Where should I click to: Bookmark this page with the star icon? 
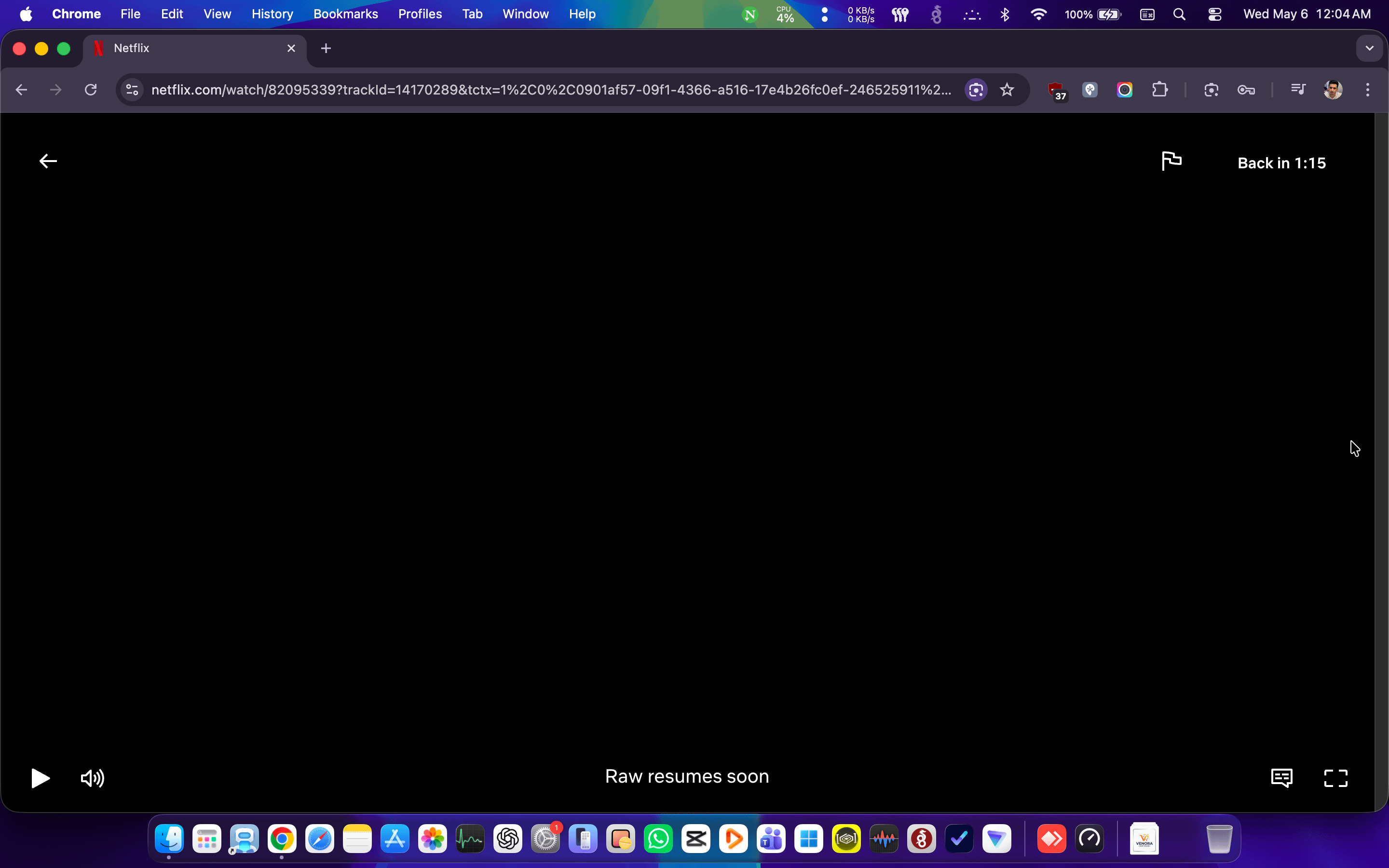click(1007, 90)
